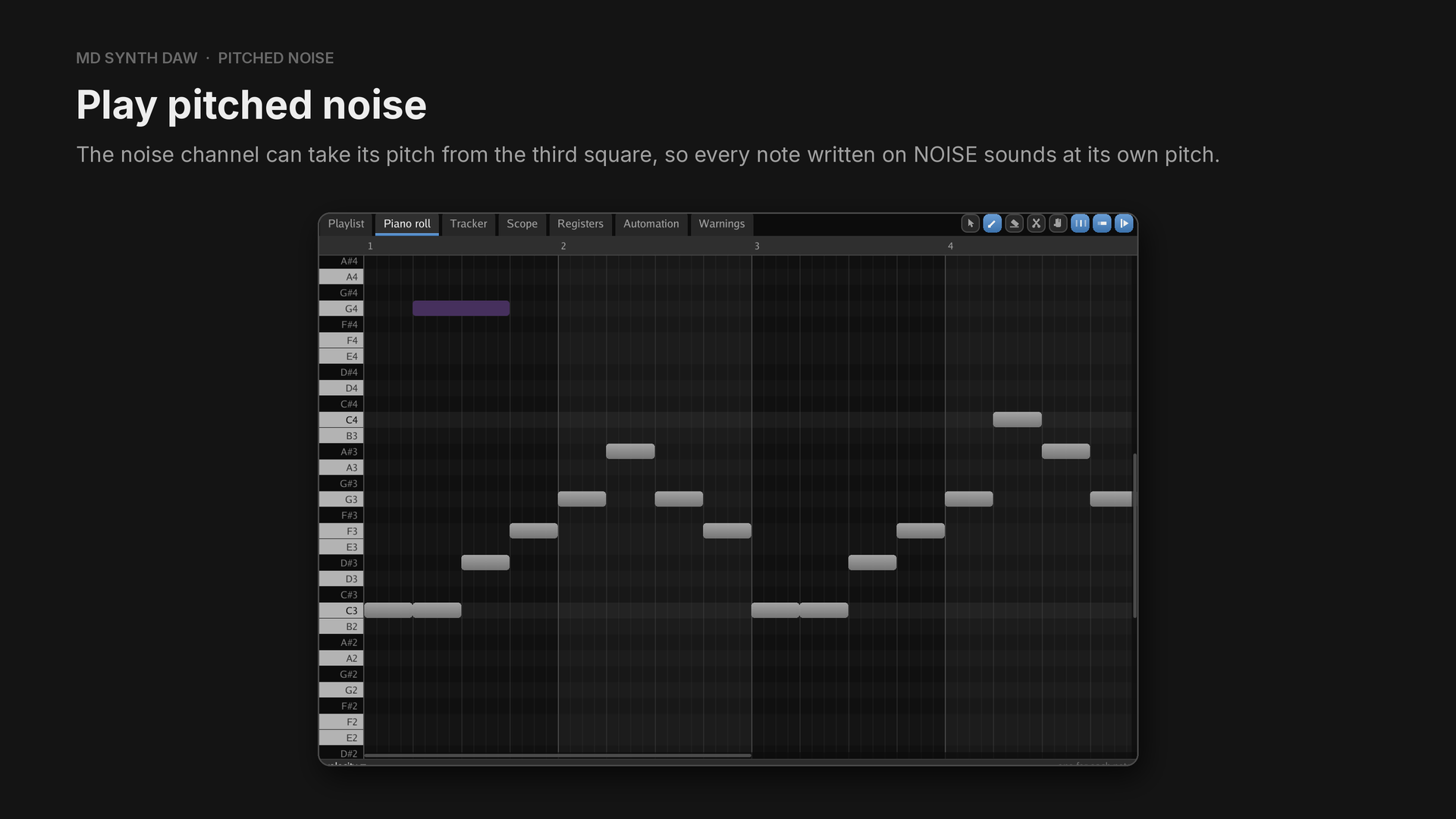This screenshot has height=819, width=1456.
Task: Play the A4 piano key
Action: click(341, 277)
